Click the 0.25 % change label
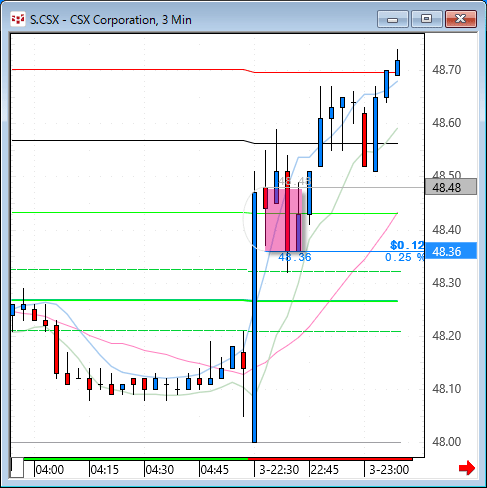The height and width of the screenshot is (488, 487). point(405,257)
